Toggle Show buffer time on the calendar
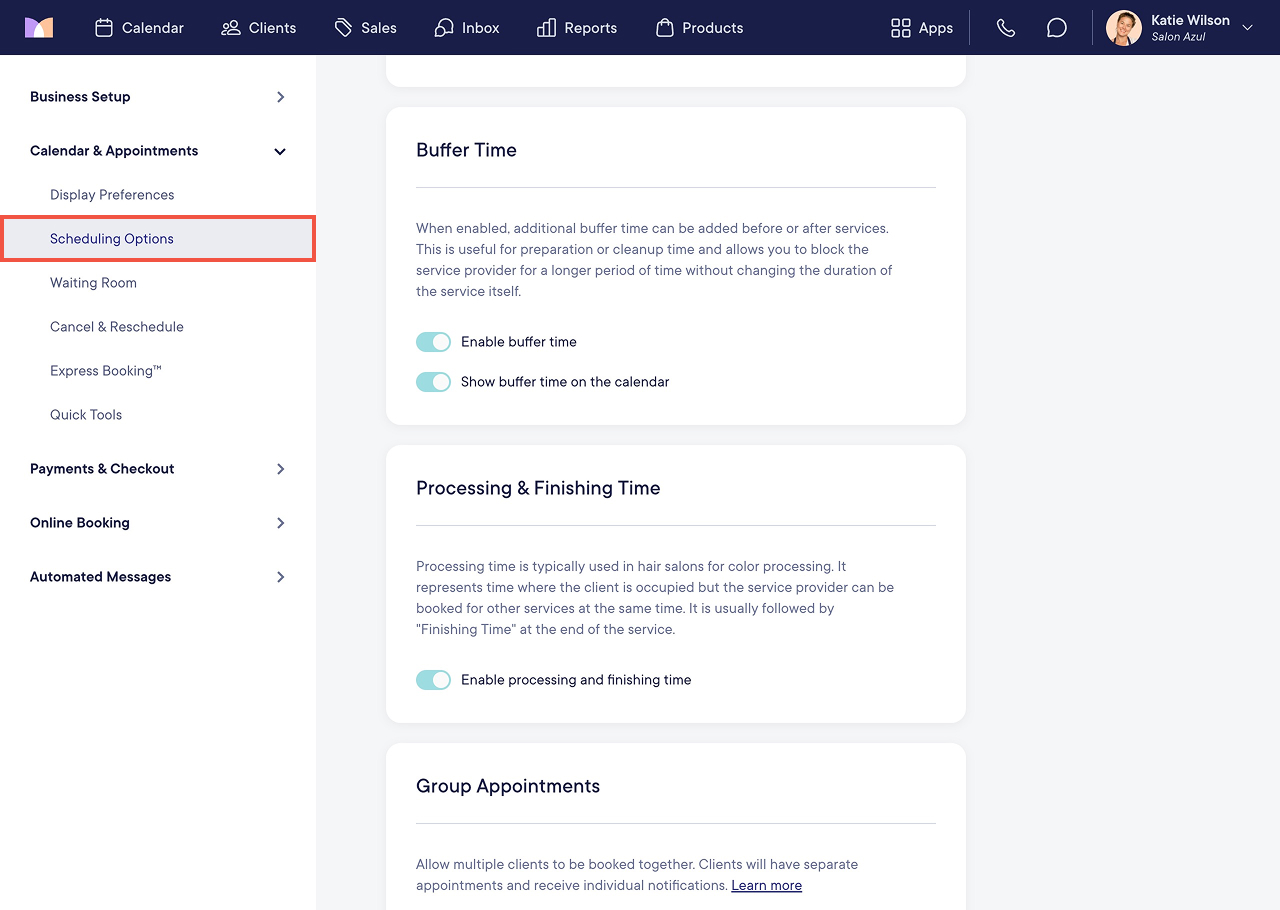The image size is (1280, 910). click(433, 382)
